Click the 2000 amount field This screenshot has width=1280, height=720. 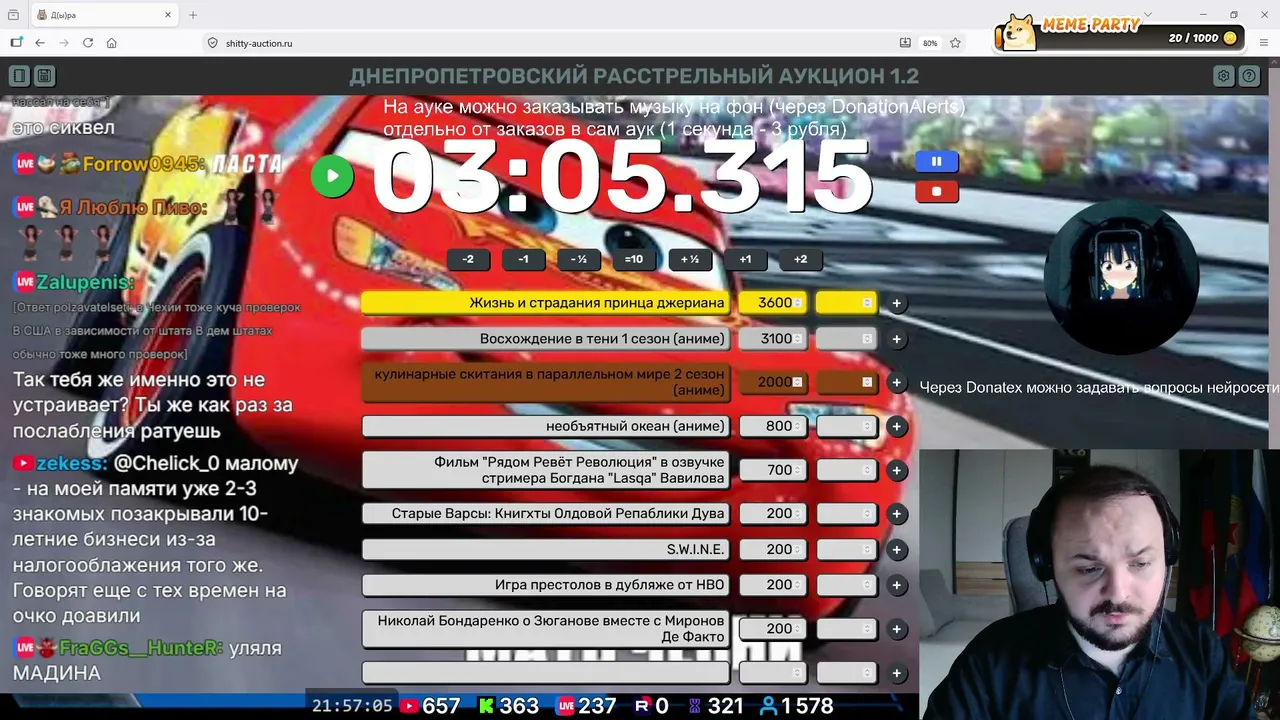coord(772,382)
